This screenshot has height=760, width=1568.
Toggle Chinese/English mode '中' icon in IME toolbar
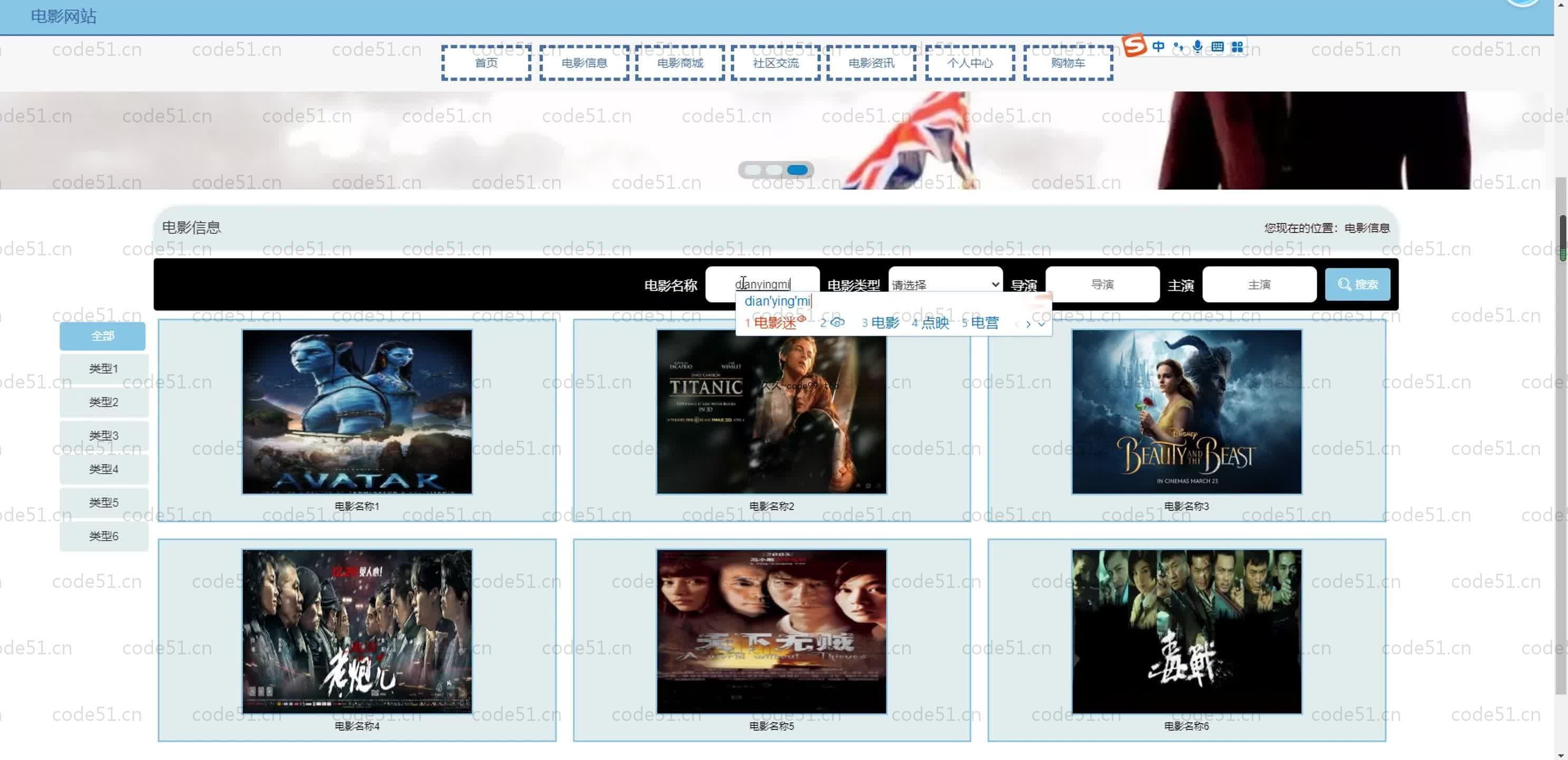pos(1158,46)
